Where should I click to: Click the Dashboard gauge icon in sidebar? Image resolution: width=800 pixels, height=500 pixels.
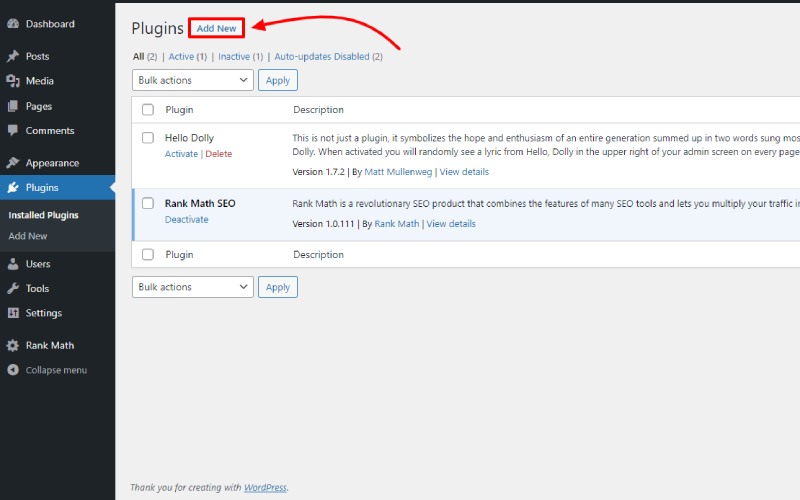coord(13,24)
